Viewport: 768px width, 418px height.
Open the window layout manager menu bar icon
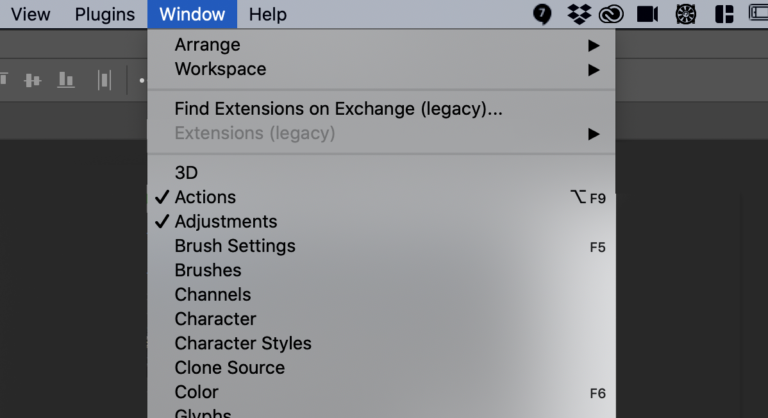(724, 14)
